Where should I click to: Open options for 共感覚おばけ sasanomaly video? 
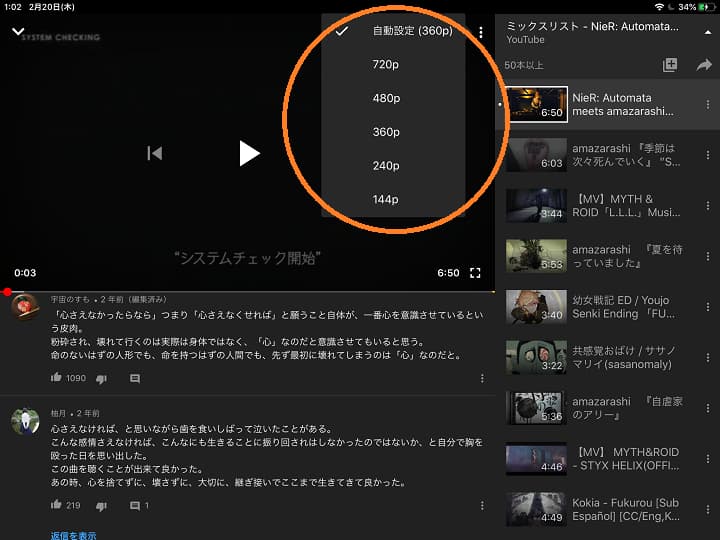point(708,358)
